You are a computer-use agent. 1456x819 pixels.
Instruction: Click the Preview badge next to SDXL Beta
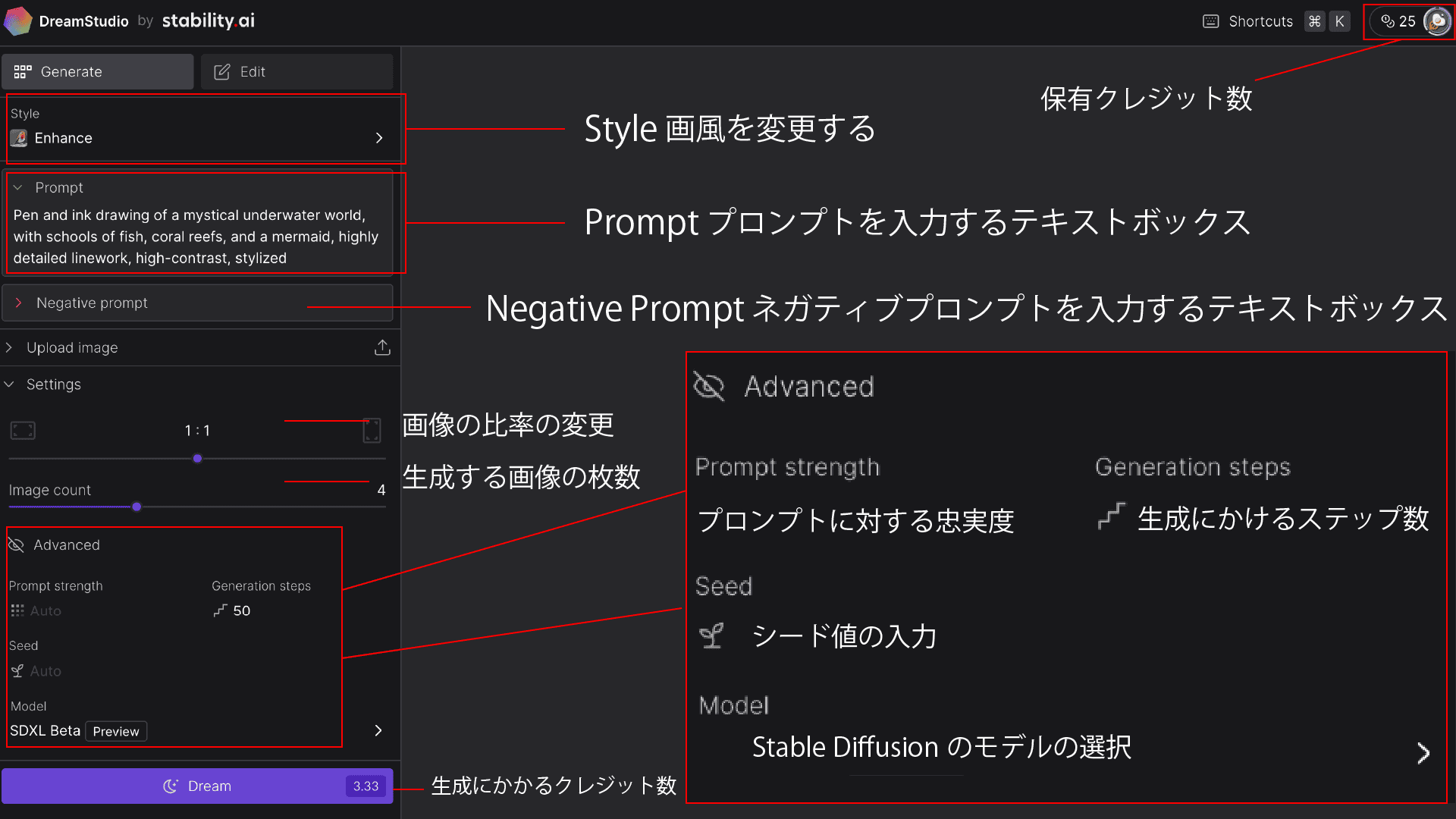[x=115, y=730]
